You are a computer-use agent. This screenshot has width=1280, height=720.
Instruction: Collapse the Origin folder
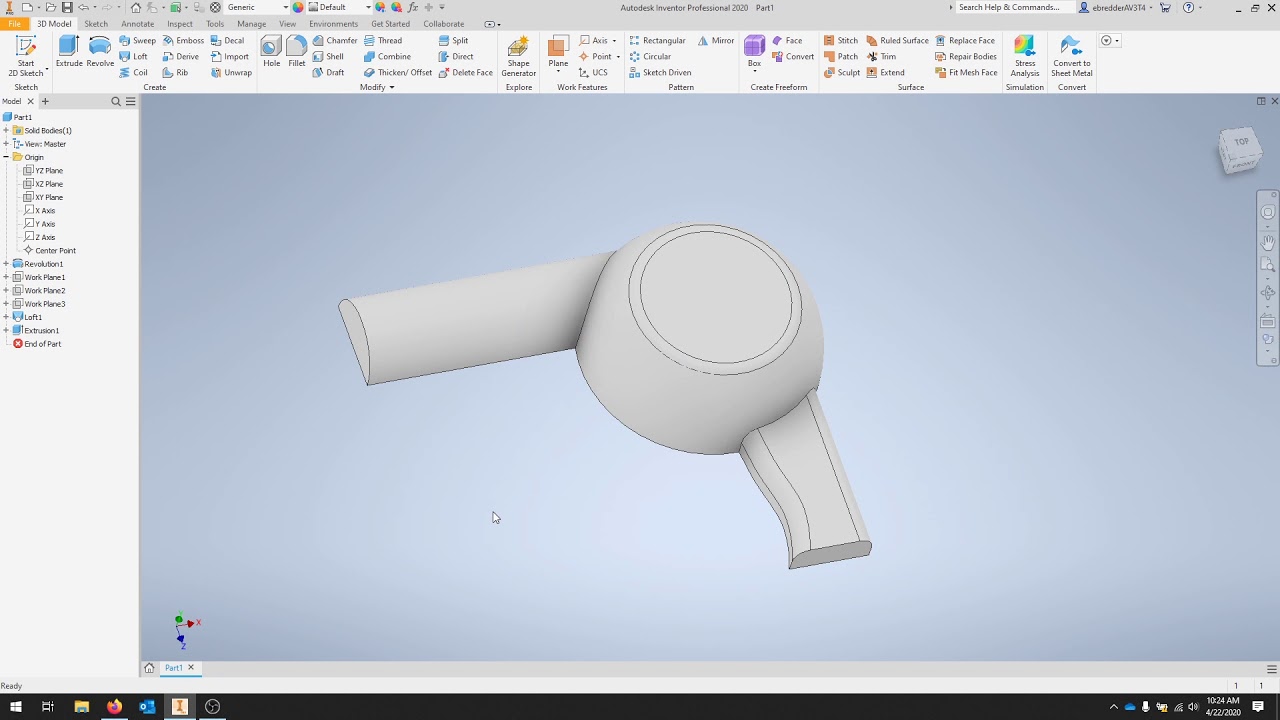[x=6, y=157]
